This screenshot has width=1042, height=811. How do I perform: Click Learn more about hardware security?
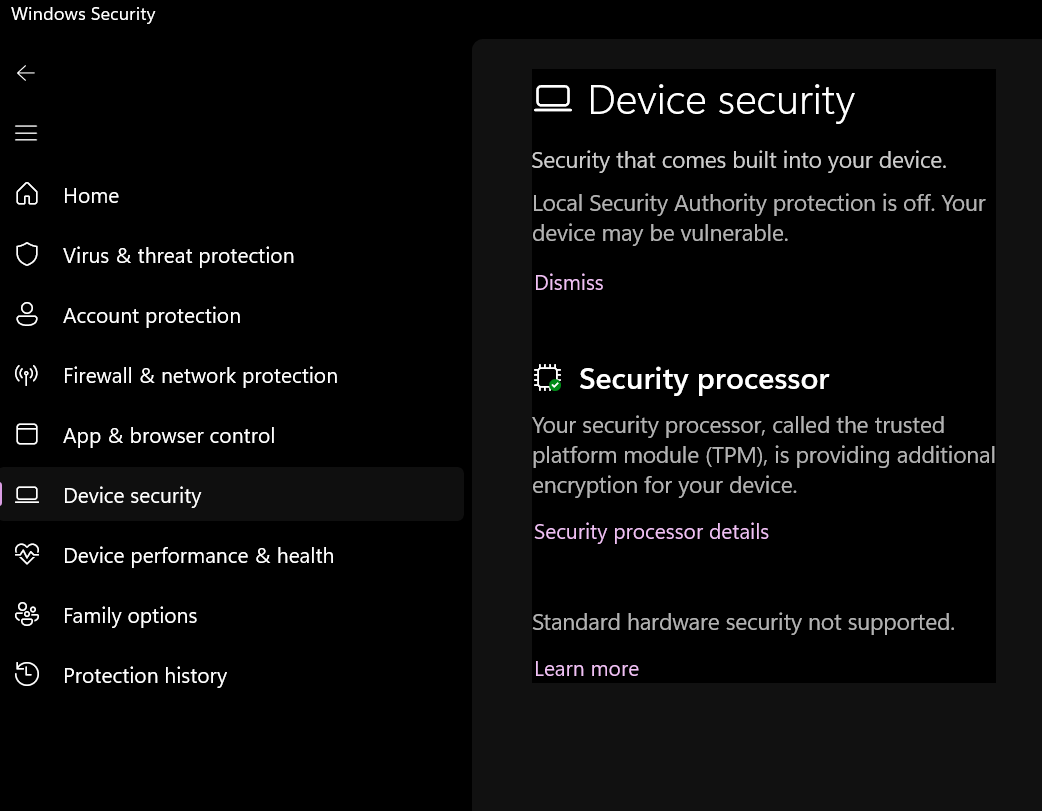coord(586,669)
